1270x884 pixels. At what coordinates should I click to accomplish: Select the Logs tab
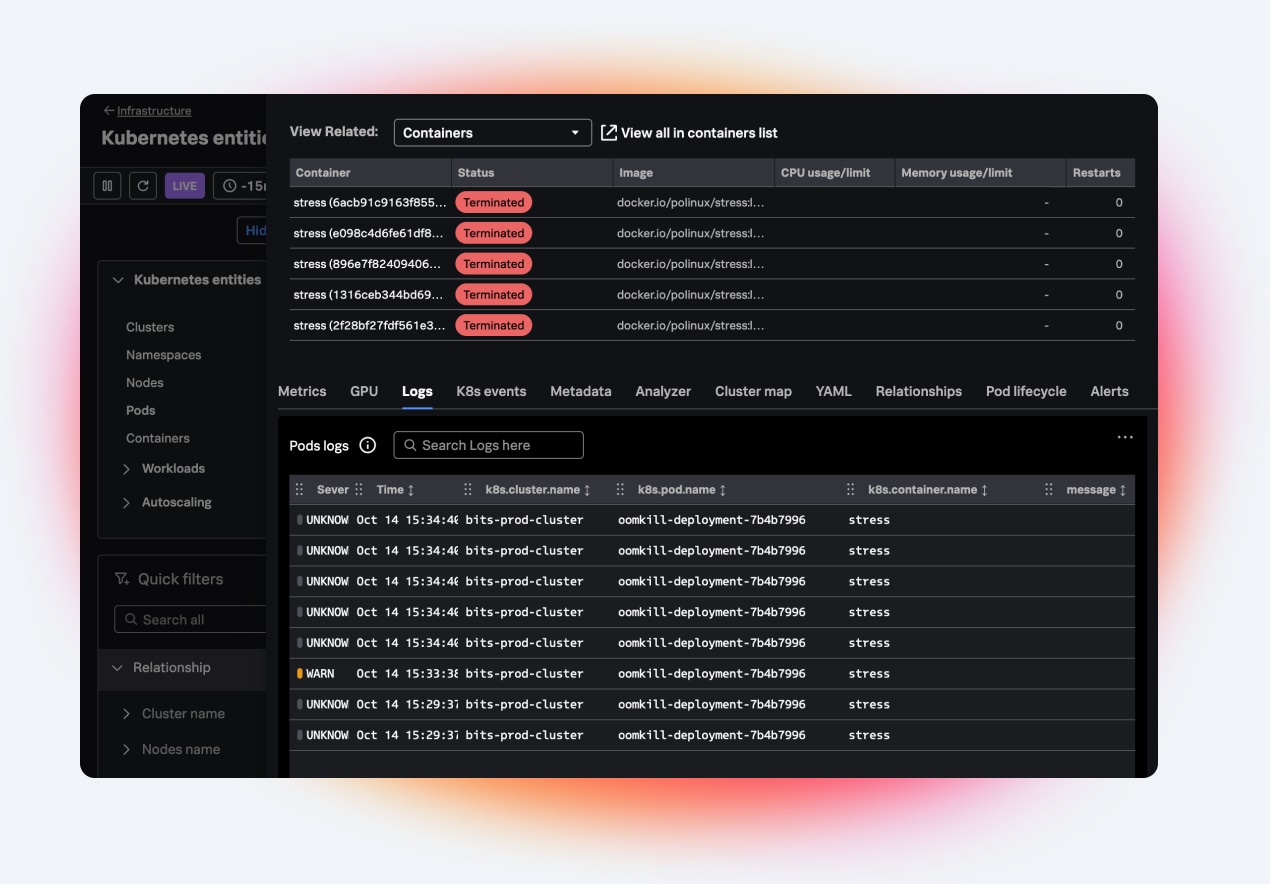click(x=417, y=392)
